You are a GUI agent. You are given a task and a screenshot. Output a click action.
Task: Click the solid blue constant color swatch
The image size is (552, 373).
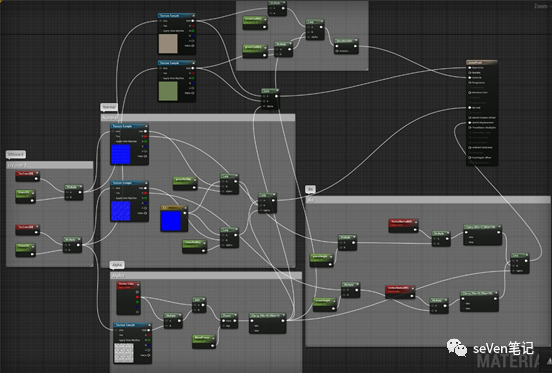(x=171, y=221)
